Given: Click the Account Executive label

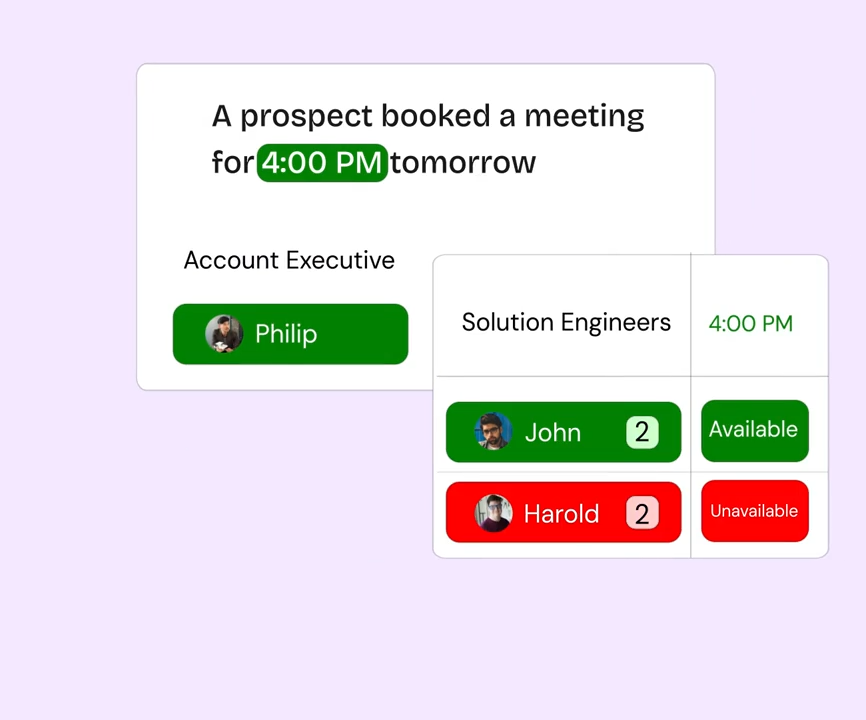Looking at the screenshot, I should click(x=289, y=260).
